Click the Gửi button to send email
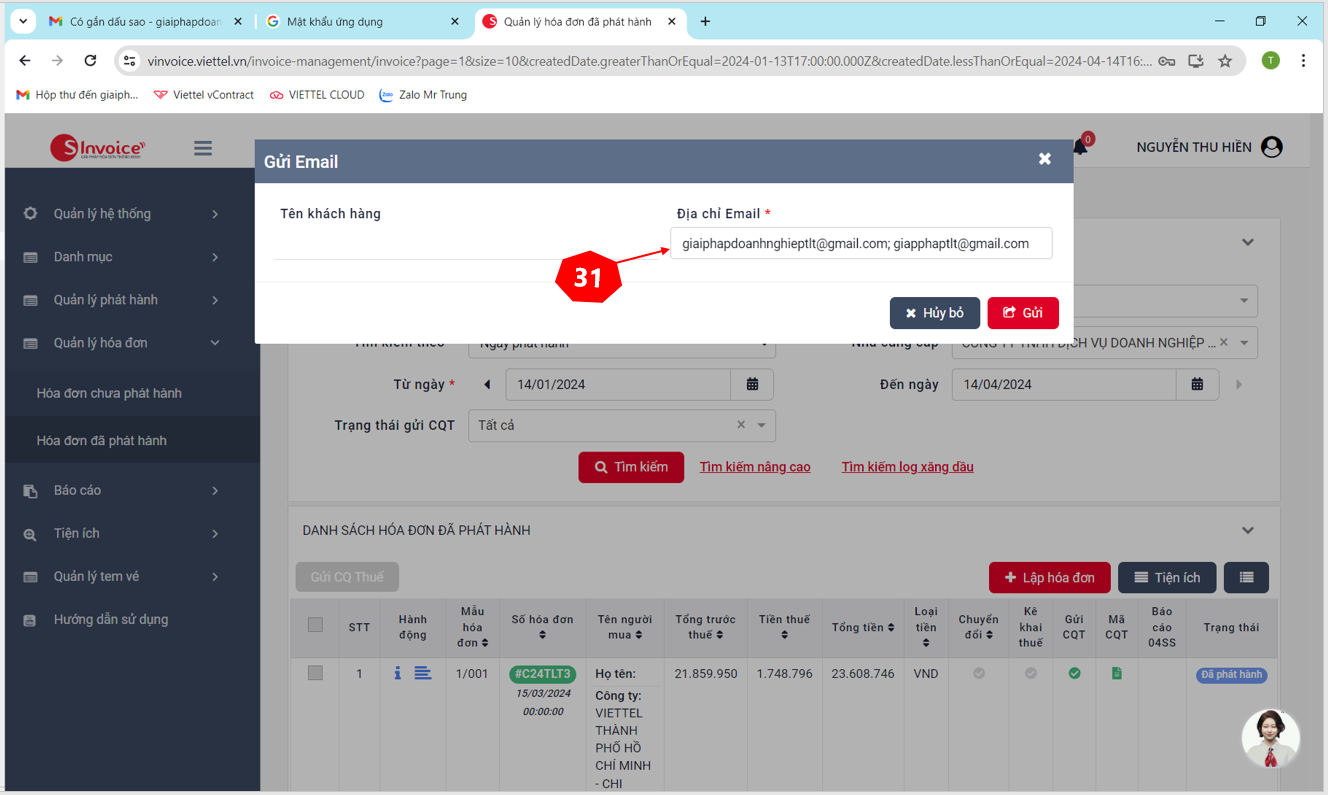 tap(1022, 313)
